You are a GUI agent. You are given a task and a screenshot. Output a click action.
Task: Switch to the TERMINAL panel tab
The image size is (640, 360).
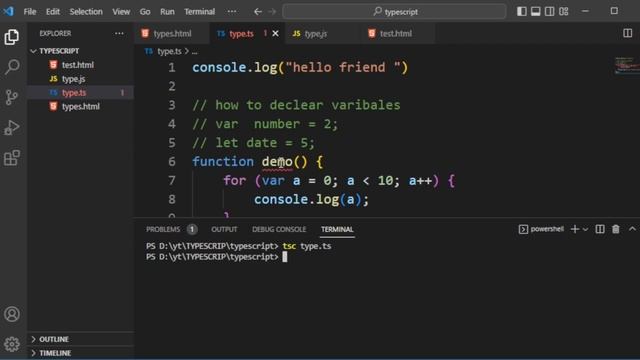337,229
